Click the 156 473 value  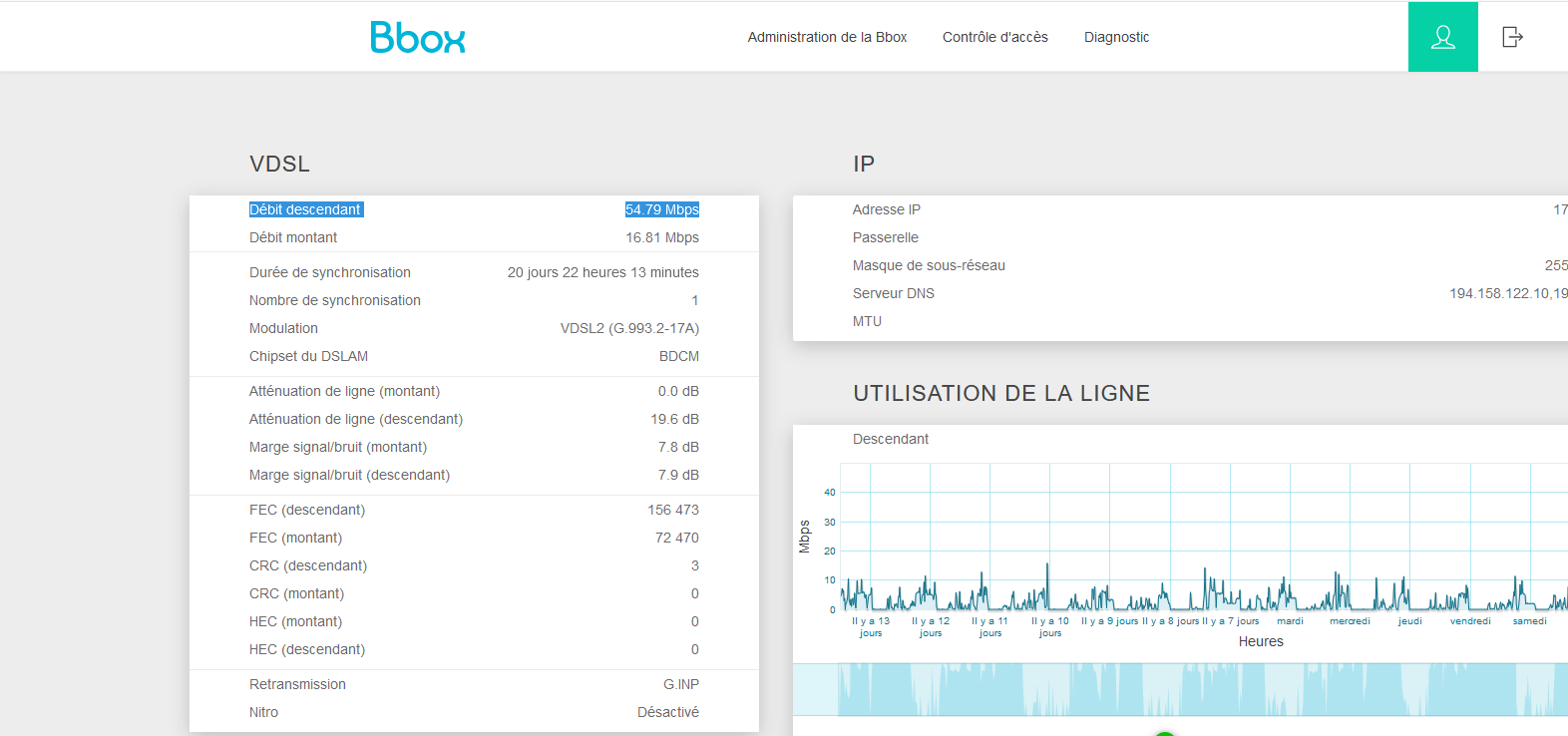point(673,510)
